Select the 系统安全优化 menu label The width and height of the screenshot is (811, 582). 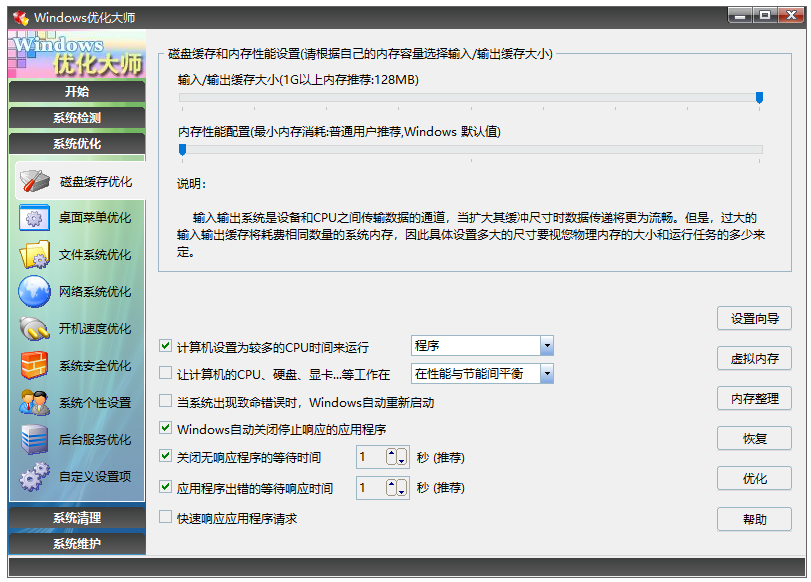pyautogui.click(x=95, y=366)
